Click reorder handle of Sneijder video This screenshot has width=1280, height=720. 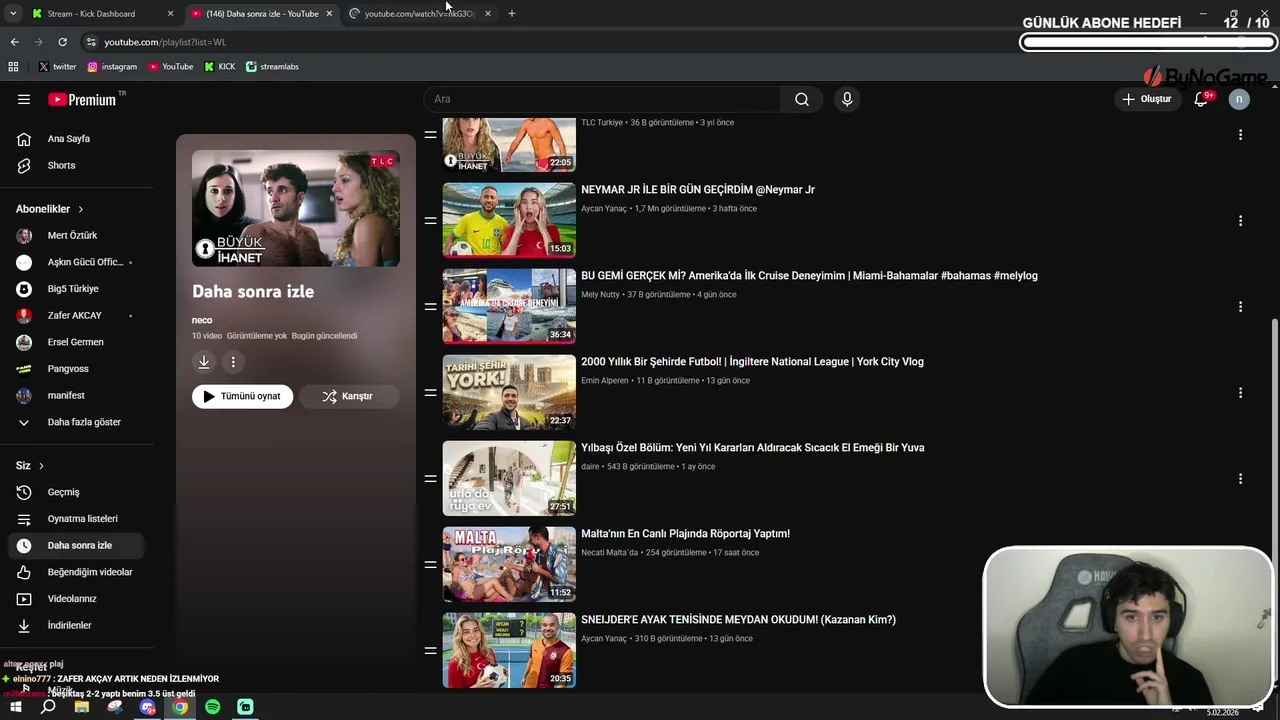coord(430,650)
